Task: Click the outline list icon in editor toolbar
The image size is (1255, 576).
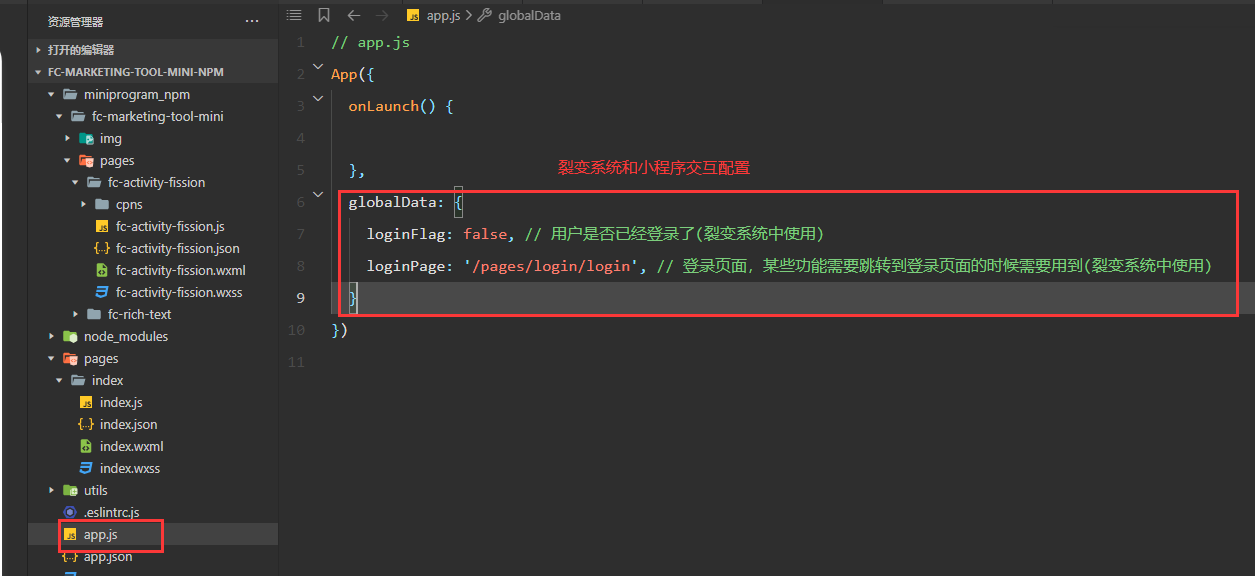Action: 294,15
